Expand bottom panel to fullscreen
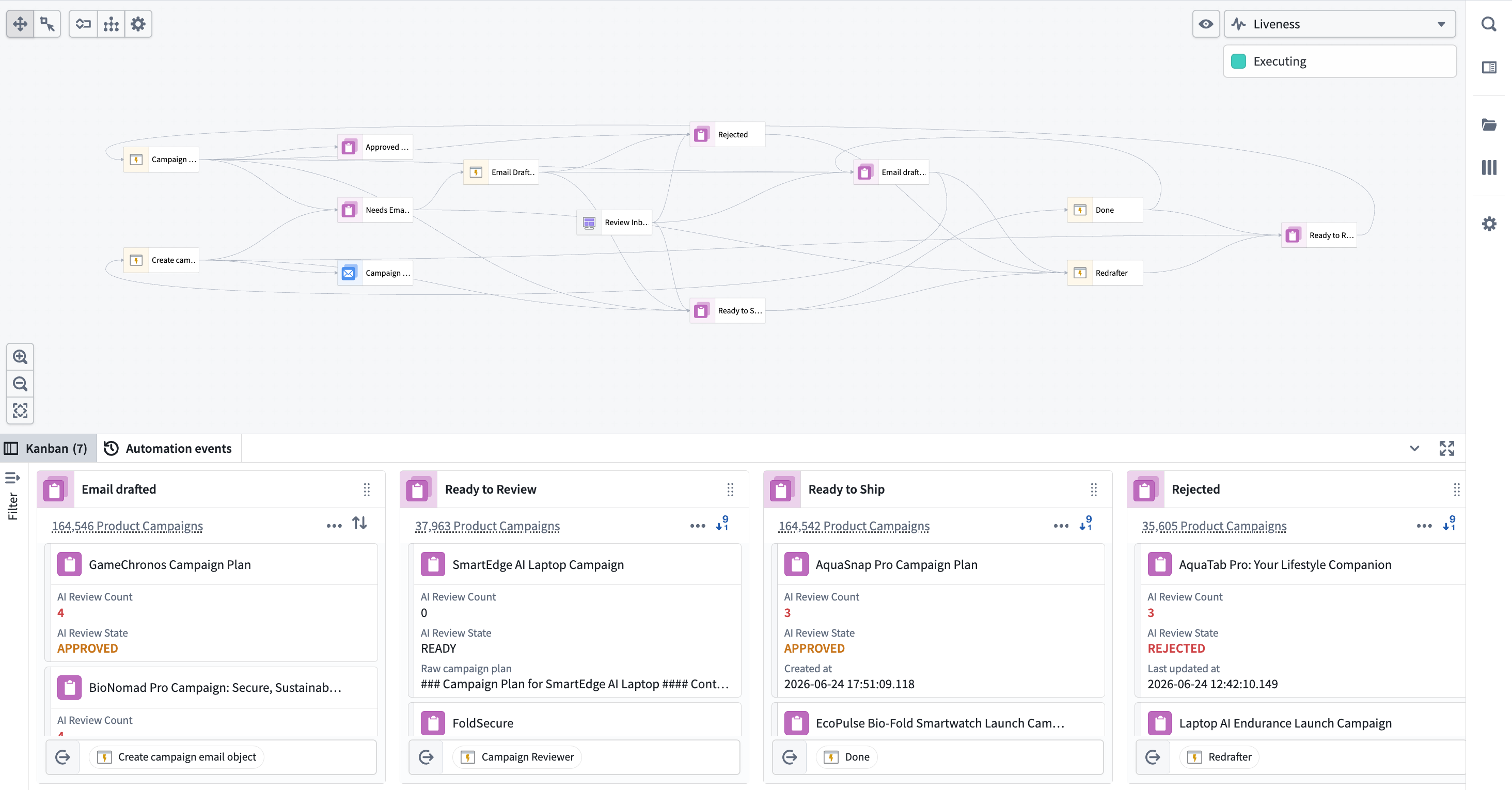The width and height of the screenshot is (1512, 790). 1446,448
